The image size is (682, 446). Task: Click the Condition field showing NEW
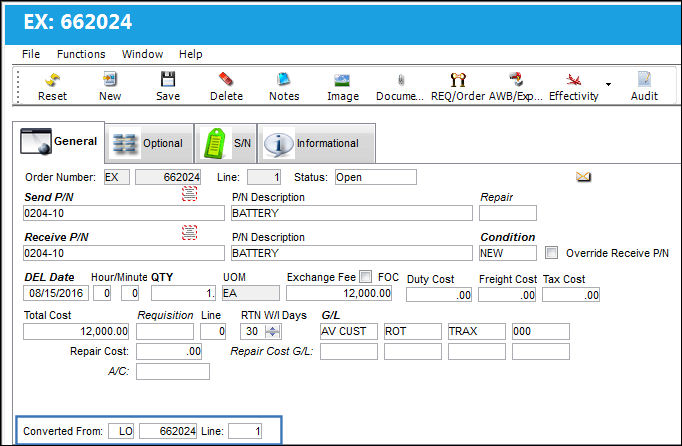point(508,253)
